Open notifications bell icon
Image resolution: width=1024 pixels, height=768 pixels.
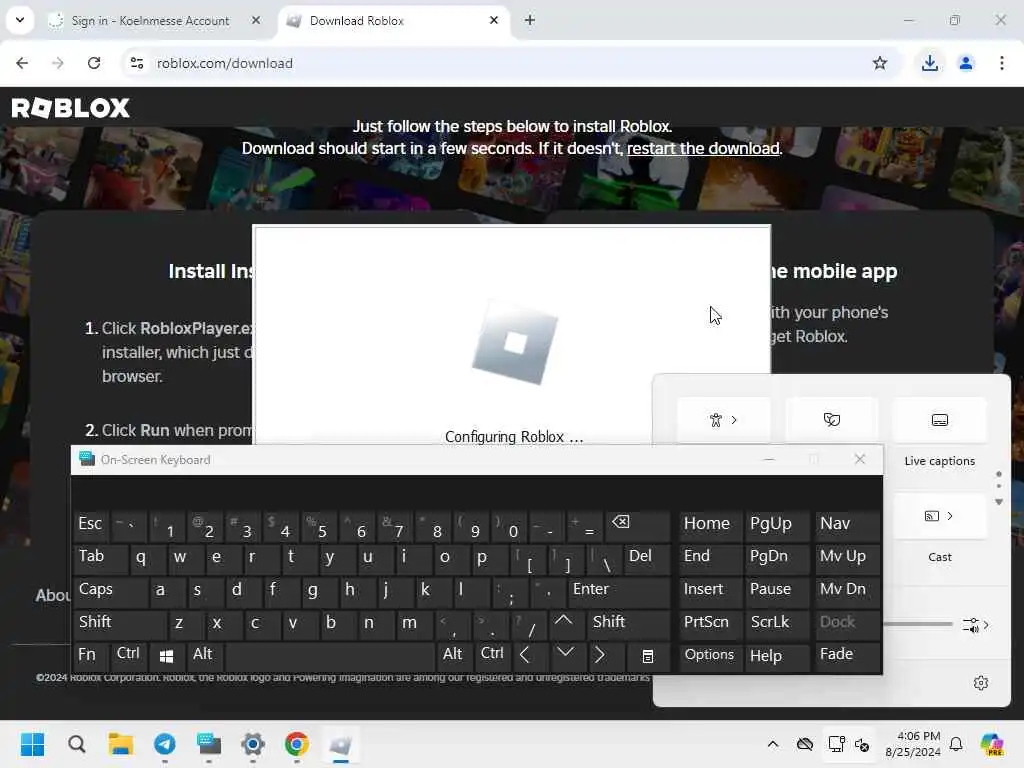click(955, 744)
